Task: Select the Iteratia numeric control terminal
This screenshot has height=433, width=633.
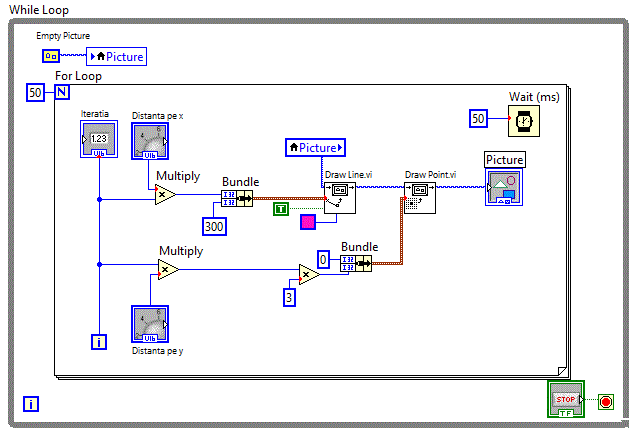Action: [x=98, y=141]
